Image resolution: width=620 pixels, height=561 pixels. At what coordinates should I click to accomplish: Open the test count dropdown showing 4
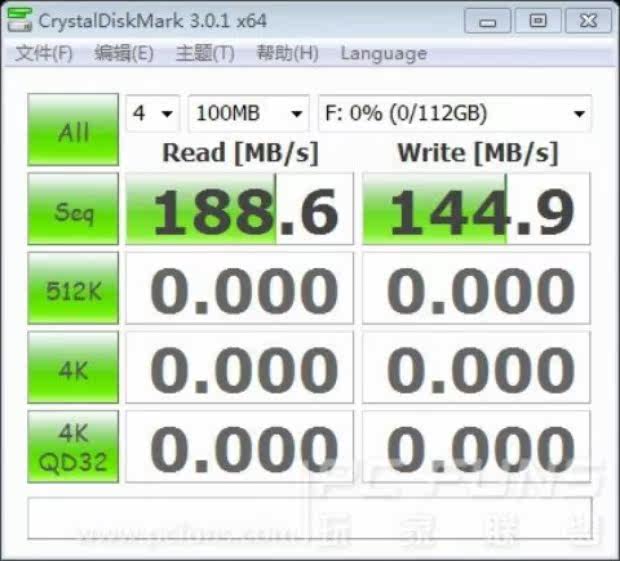point(153,113)
